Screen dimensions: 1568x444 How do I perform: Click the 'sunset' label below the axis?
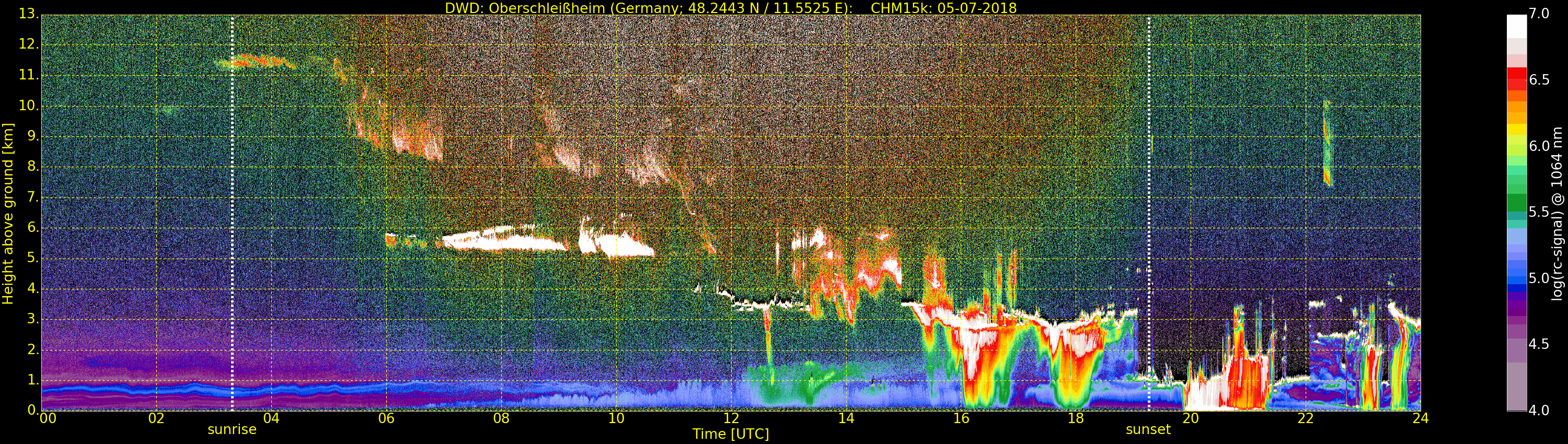[1148, 429]
